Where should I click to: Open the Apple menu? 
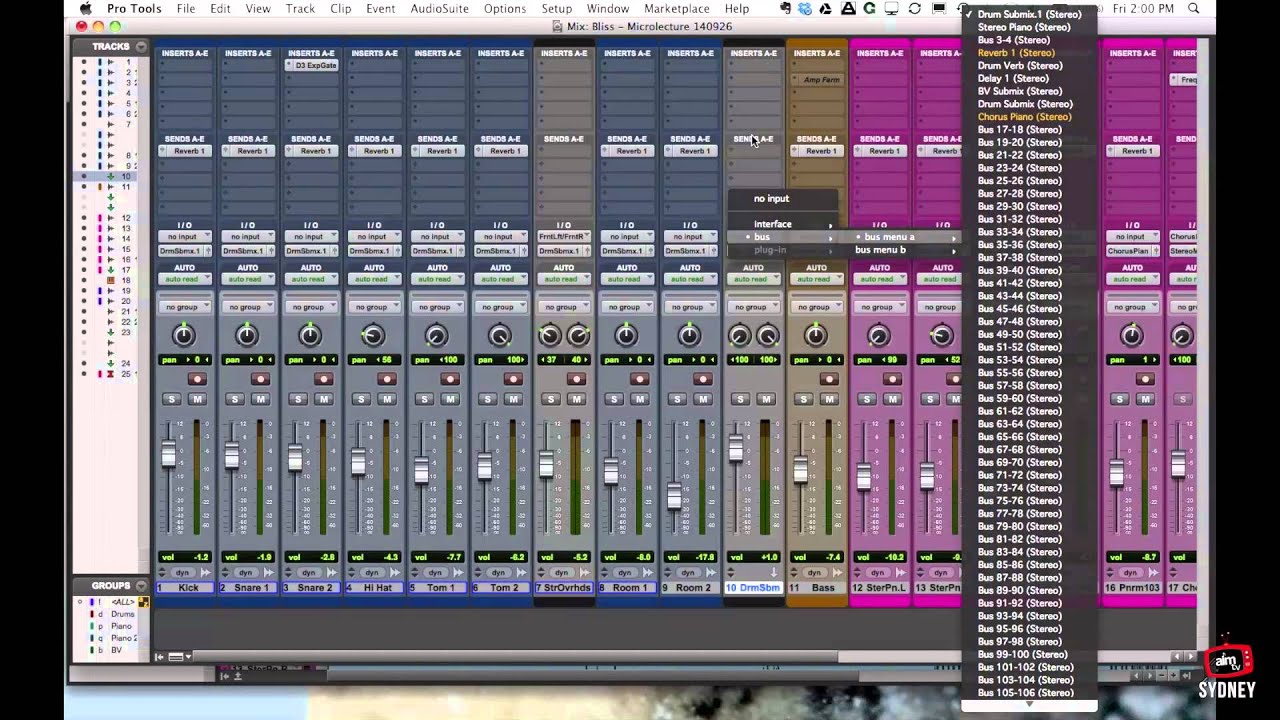coord(87,8)
